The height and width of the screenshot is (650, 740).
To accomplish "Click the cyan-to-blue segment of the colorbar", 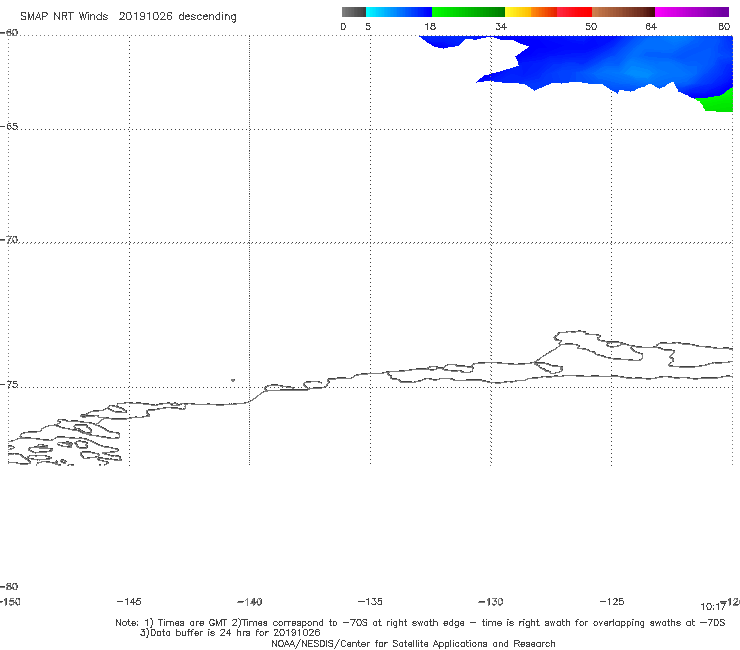I will pyautogui.click(x=399, y=12).
